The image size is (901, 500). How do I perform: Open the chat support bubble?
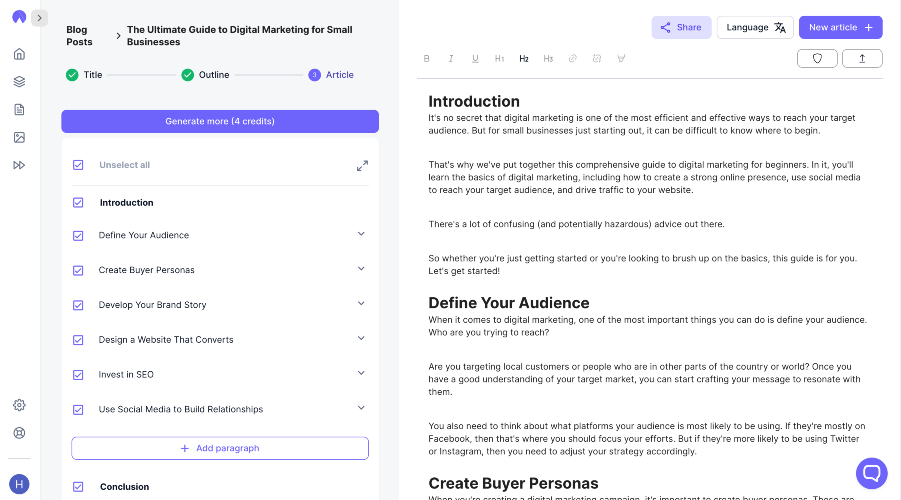(x=871, y=472)
